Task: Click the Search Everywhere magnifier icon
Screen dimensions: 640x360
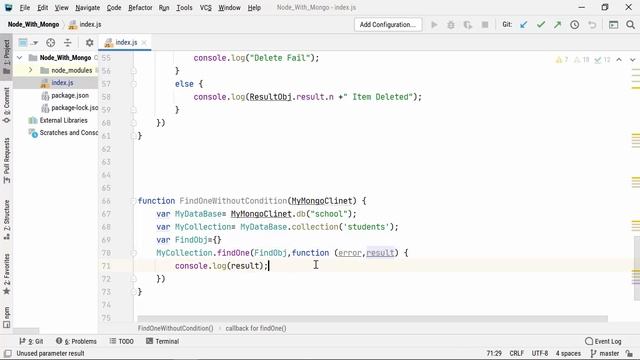Action: click(x=630, y=25)
